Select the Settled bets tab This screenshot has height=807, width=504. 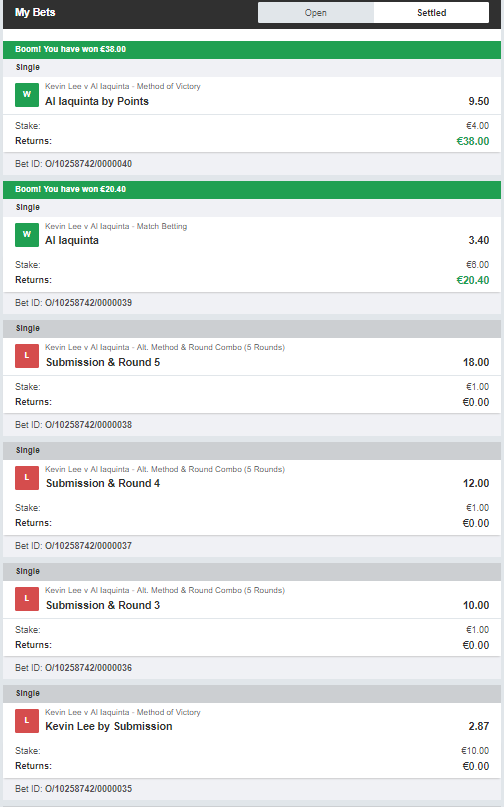tap(431, 13)
